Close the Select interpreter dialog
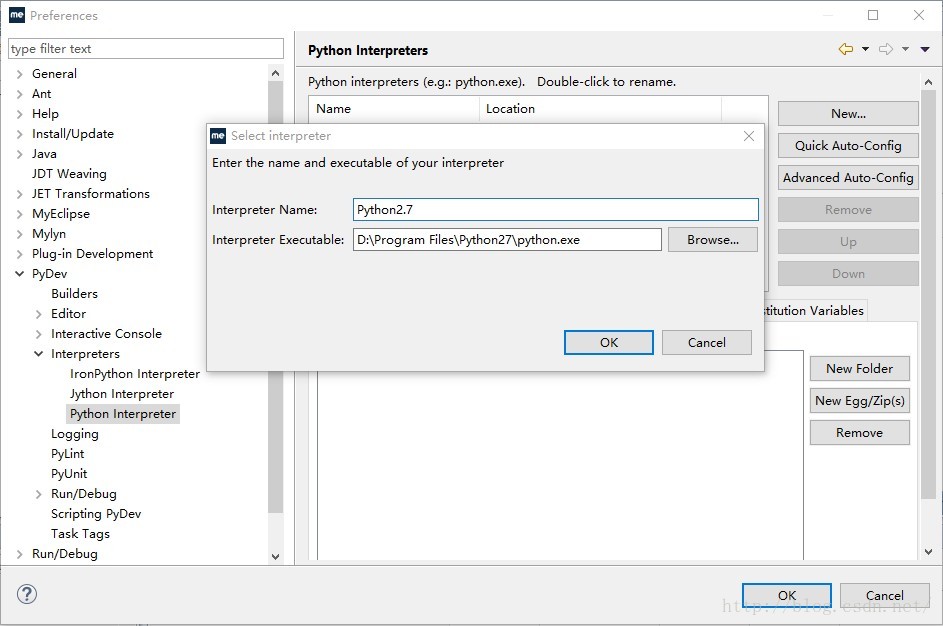The image size is (943, 626). [x=749, y=136]
